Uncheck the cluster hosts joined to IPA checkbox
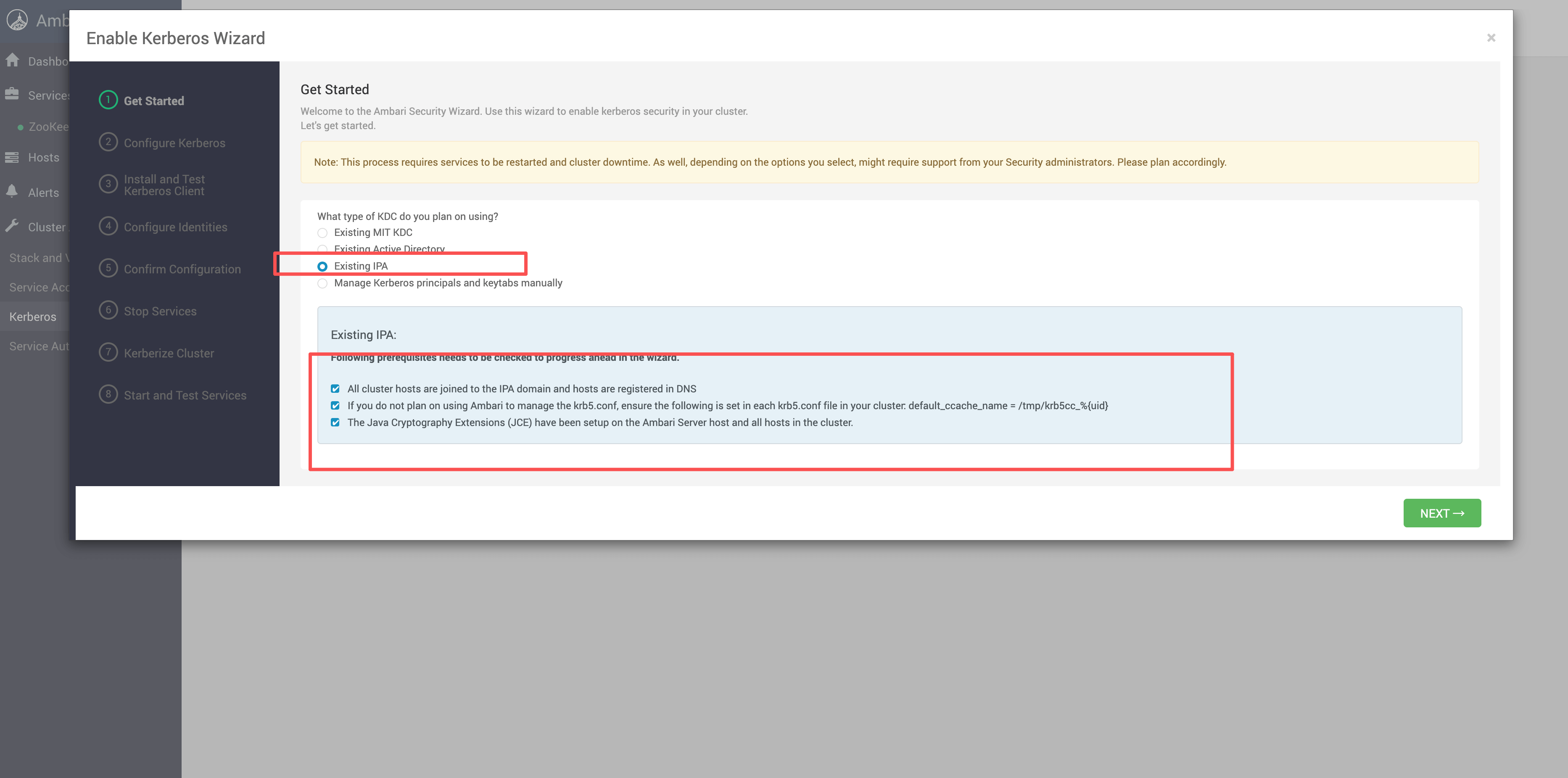 pos(335,389)
